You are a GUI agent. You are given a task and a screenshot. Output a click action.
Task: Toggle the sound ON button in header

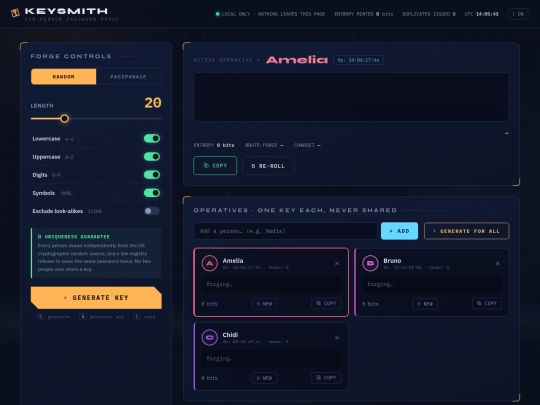point(518,14)
